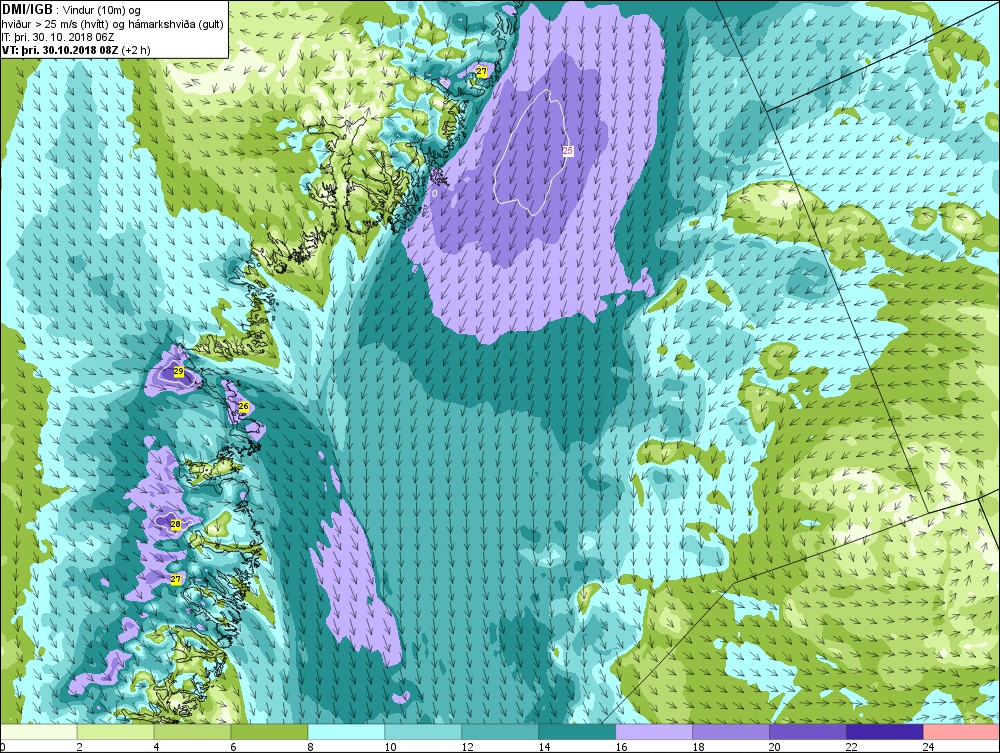This screenshot has height=753, width=1000.
Task: Select the yellow '26' gust label
Action: (243, 406)
